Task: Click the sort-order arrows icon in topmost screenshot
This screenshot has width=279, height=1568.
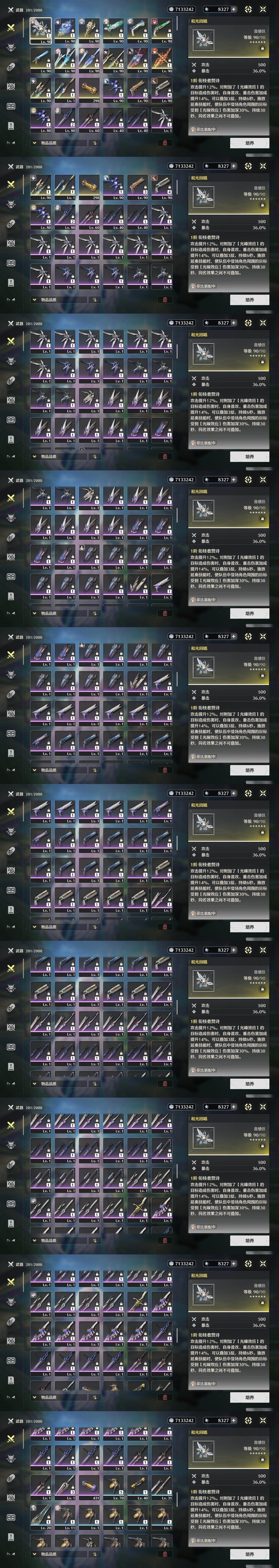Action: pos(95,143)
